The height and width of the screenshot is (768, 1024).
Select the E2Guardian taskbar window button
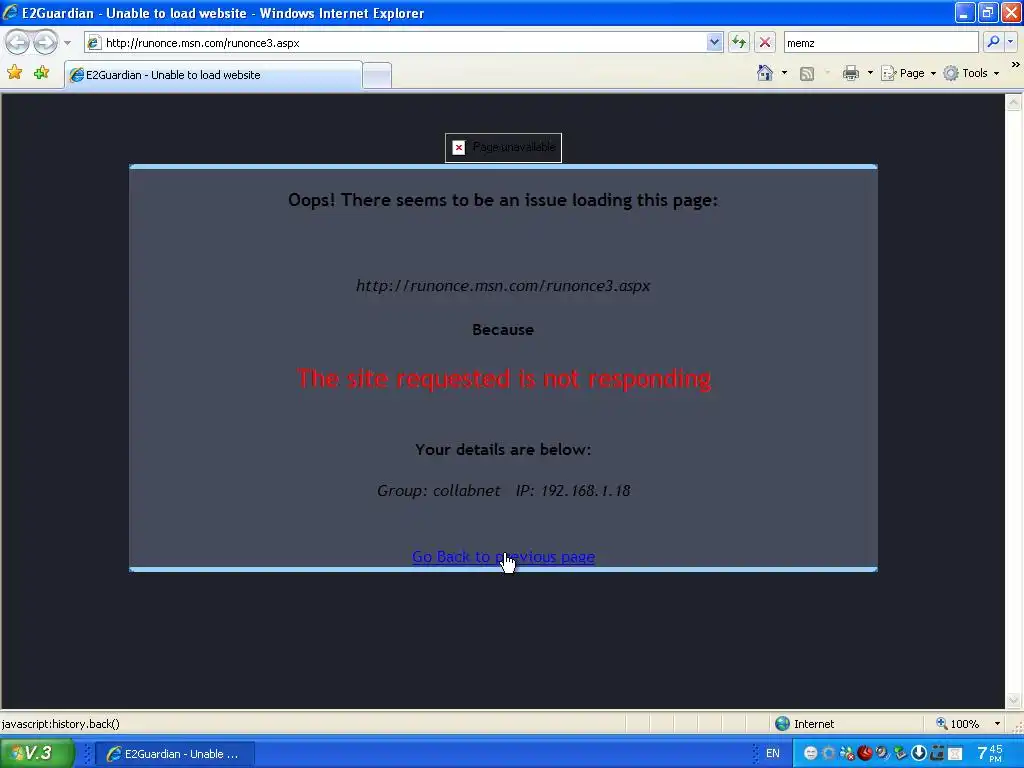point(175,754)
